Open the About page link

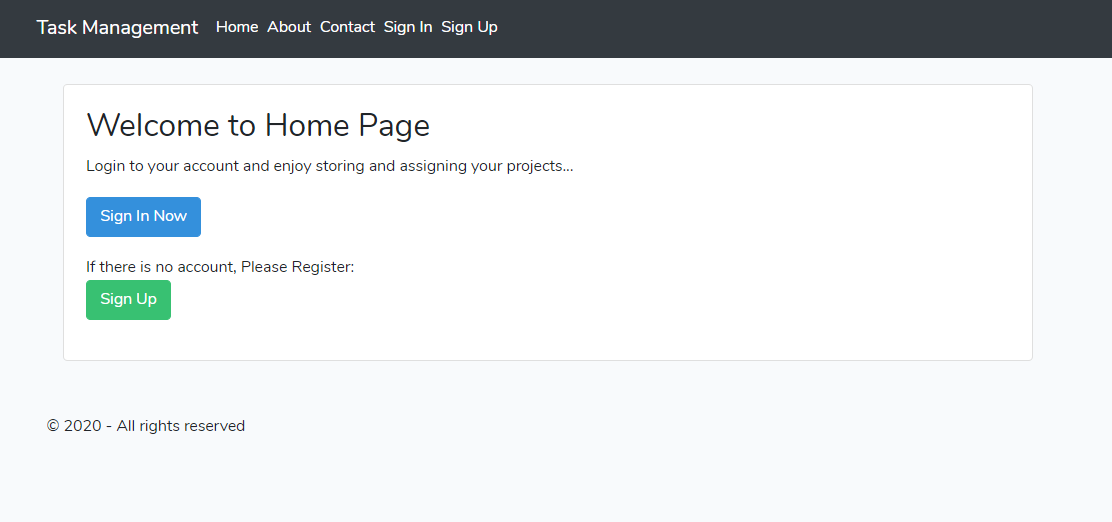(x=289, y=27)
